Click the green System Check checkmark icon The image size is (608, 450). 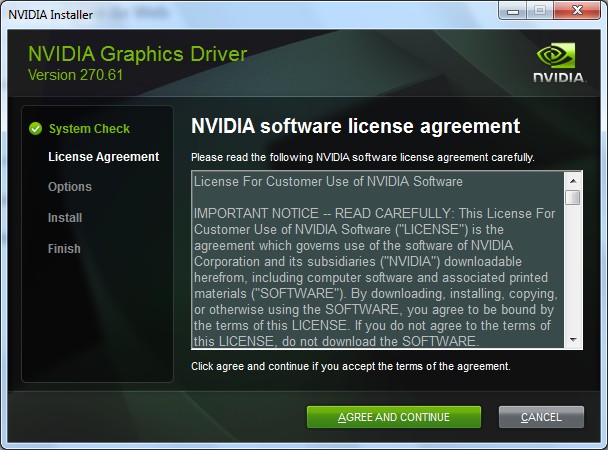click(x=36, y=128)
